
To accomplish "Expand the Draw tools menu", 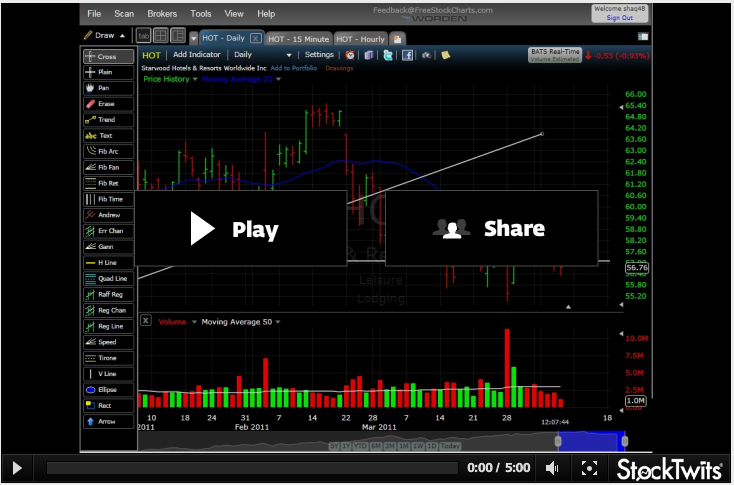I will pos(104,36).
